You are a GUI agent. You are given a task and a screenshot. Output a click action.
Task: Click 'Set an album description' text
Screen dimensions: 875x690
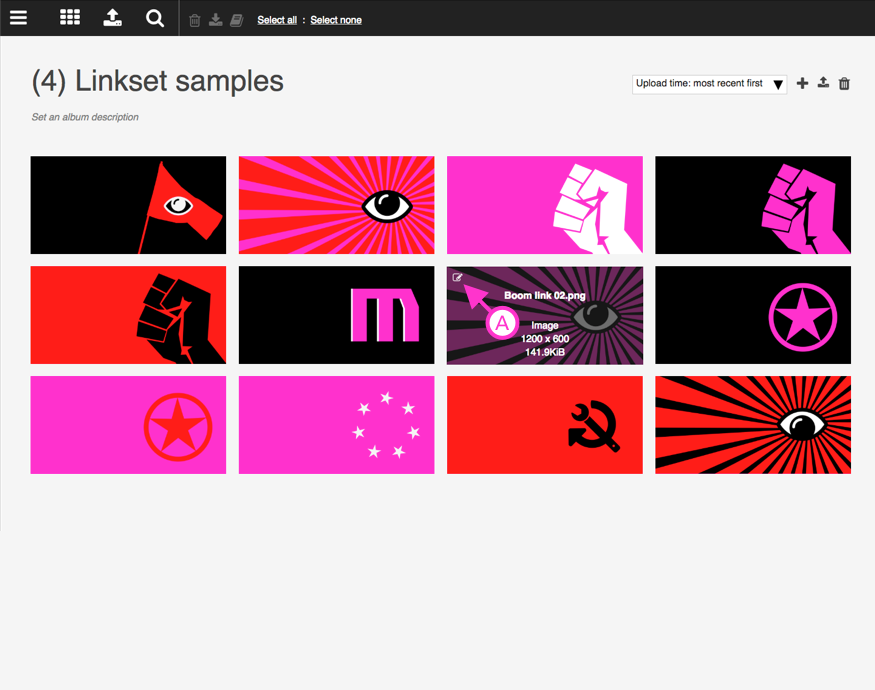(85, 117)
